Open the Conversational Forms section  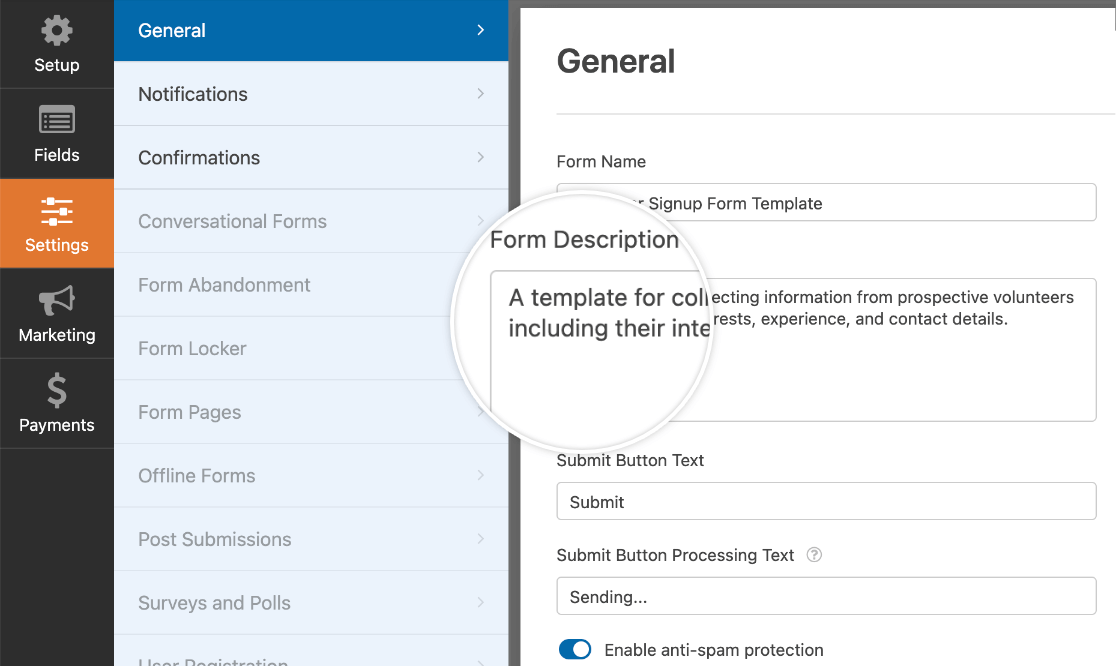[311, 221]
